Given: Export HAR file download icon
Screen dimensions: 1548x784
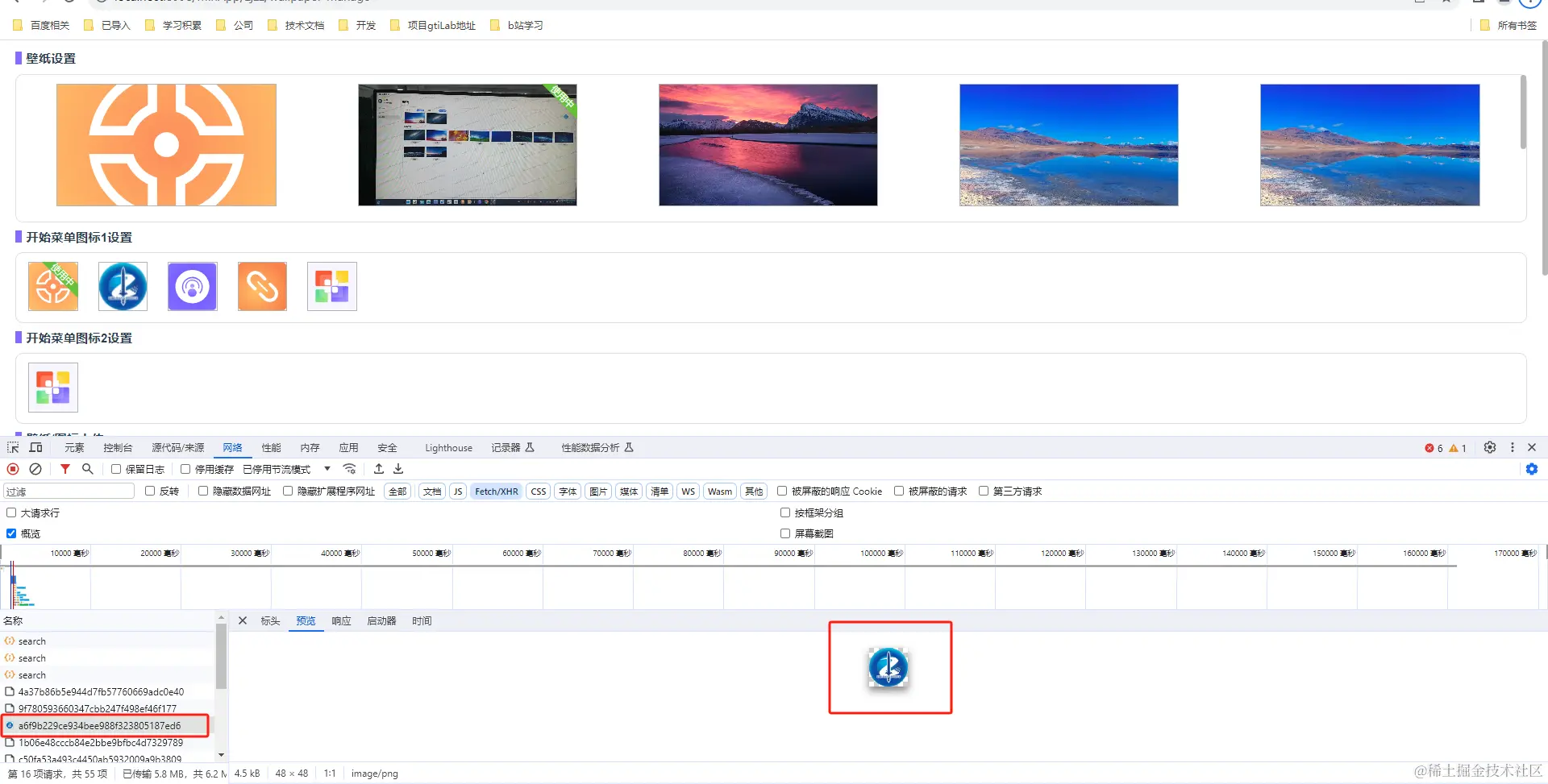Looking at the screenshot, I should pos(398,469).
